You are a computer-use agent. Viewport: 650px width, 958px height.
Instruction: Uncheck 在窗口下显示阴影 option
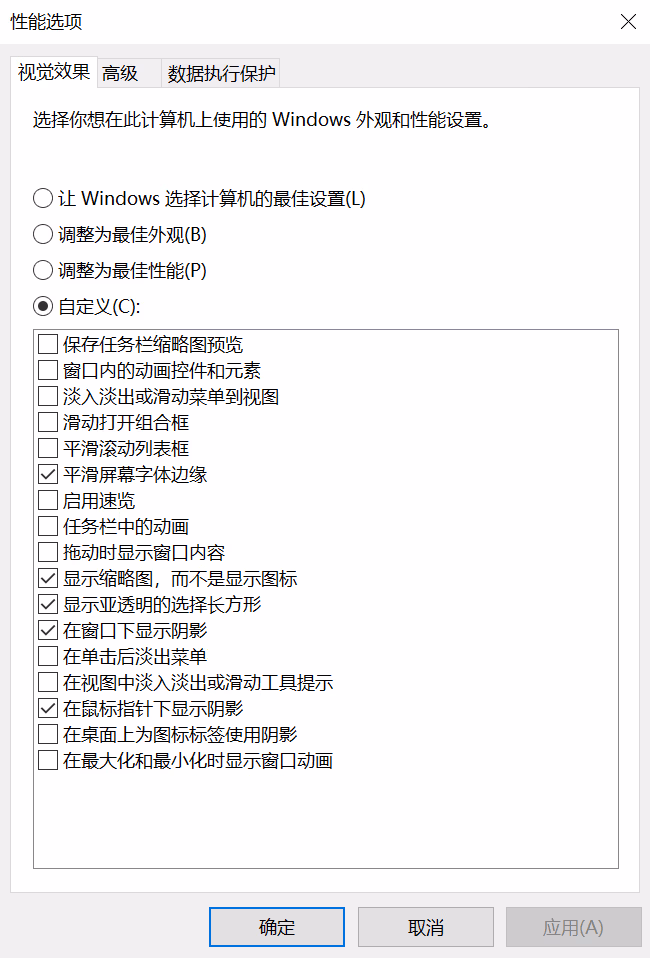(48, 631)
